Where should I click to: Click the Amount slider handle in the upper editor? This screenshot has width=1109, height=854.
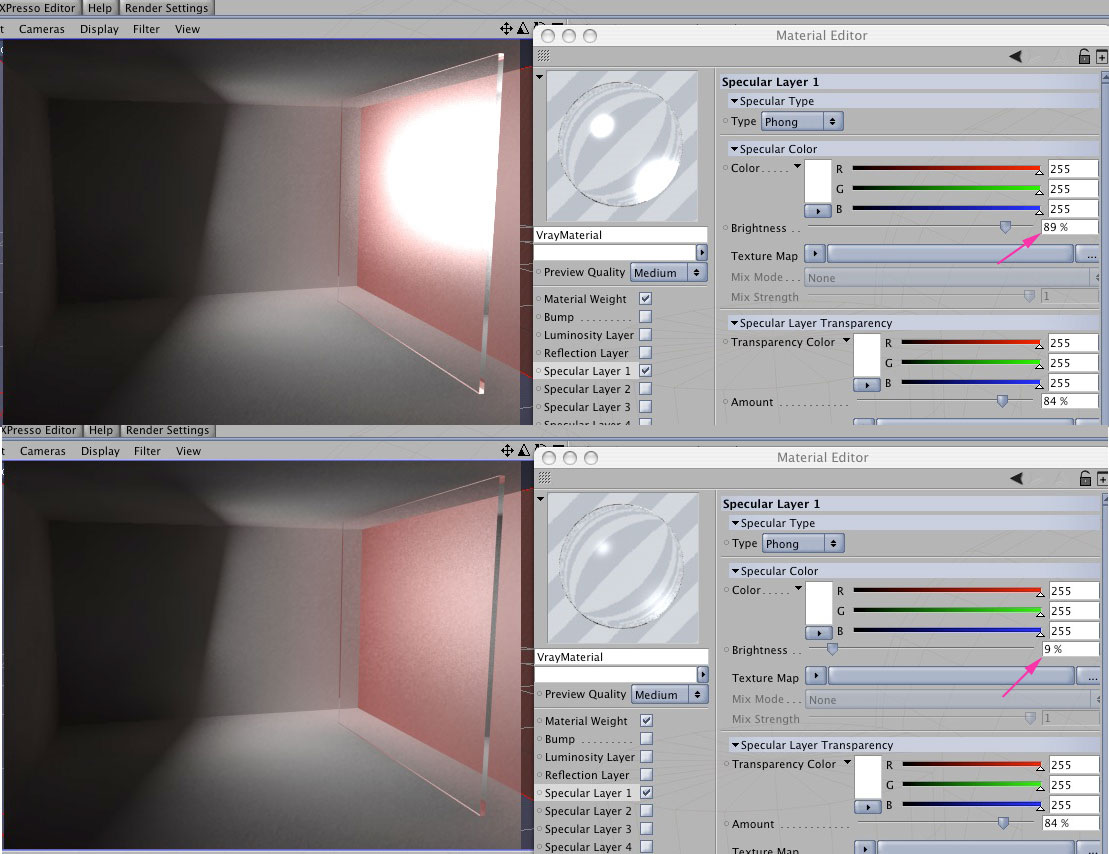pyautogui.click(x=1002, y=401)
